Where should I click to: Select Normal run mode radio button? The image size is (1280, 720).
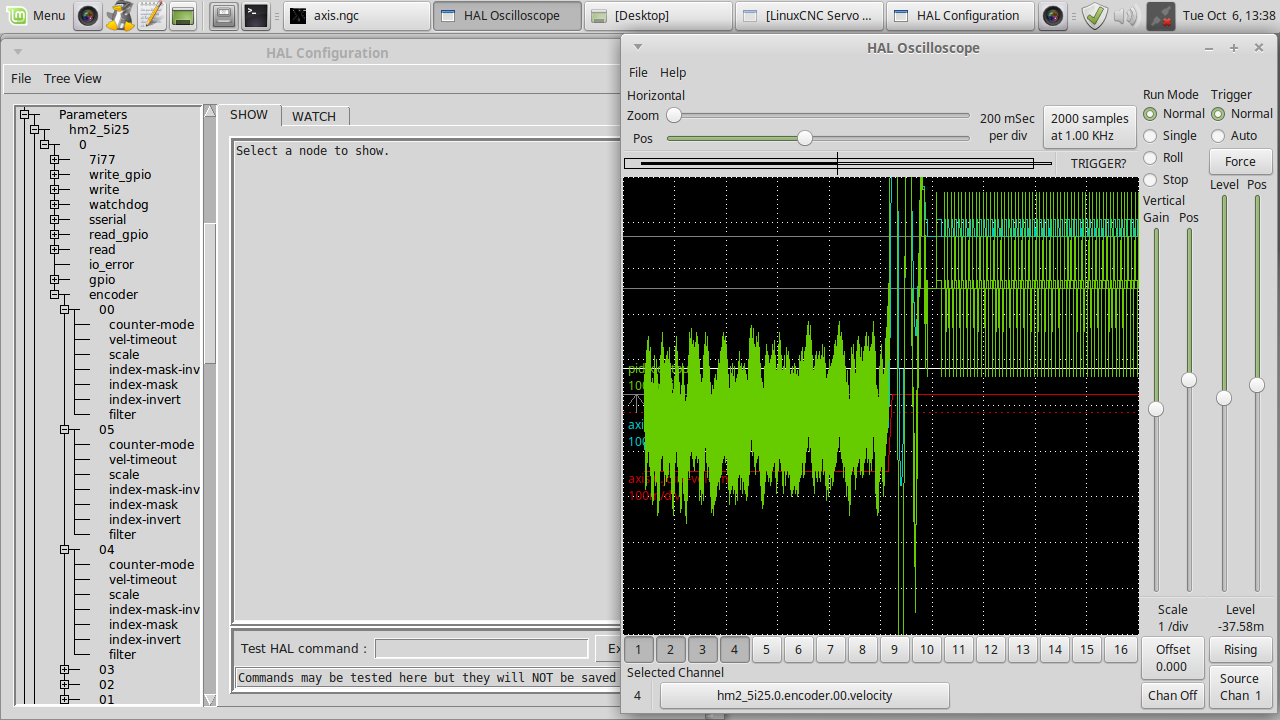(1150, 114)
